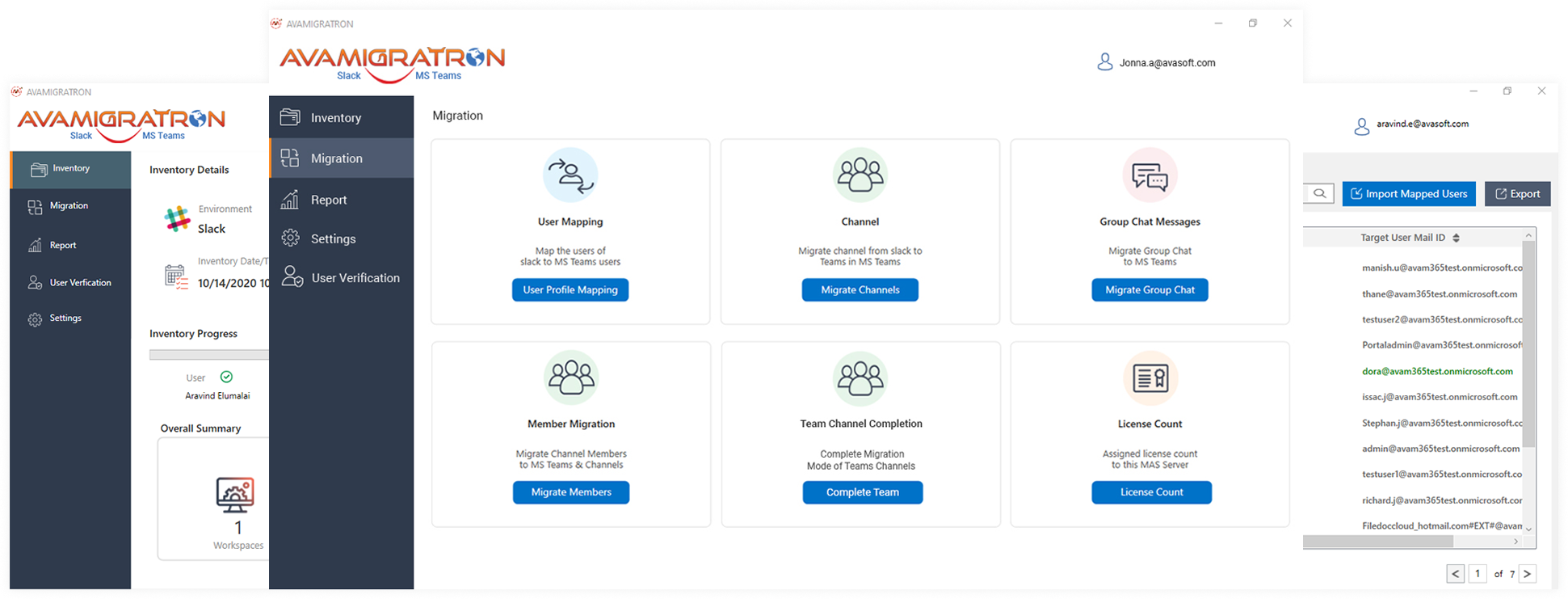Open Report in front window menu
The image size is (1568, 599).
(341, 200)
